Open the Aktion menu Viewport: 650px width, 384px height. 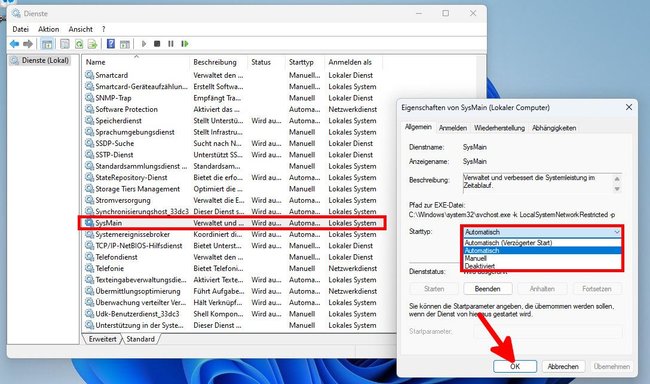49,29
